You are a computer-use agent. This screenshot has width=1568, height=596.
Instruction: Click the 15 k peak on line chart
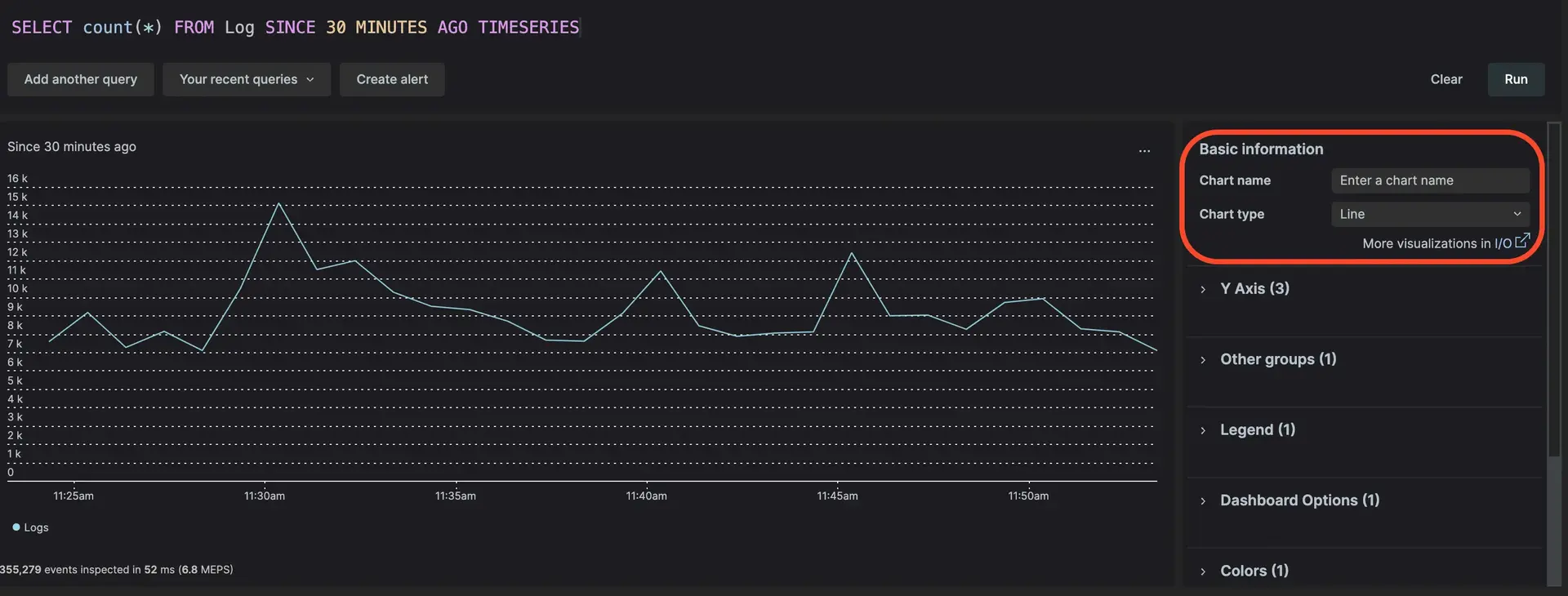click(279, 203)
